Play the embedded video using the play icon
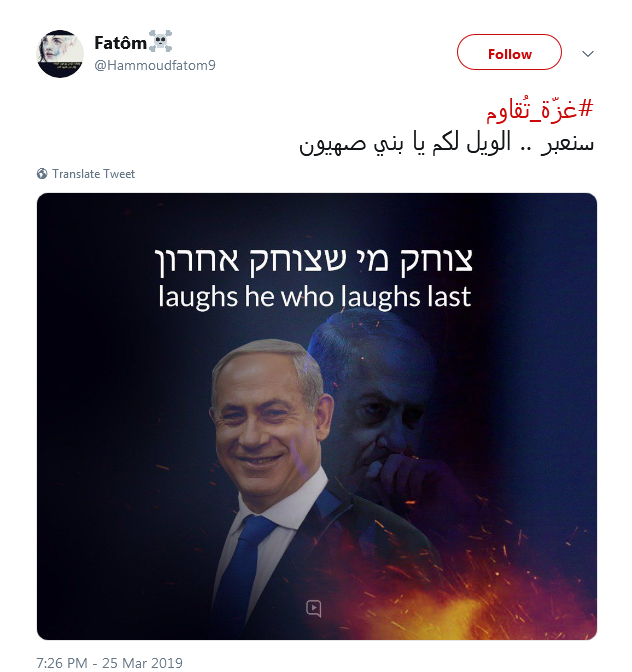 [x=314, y=608]
